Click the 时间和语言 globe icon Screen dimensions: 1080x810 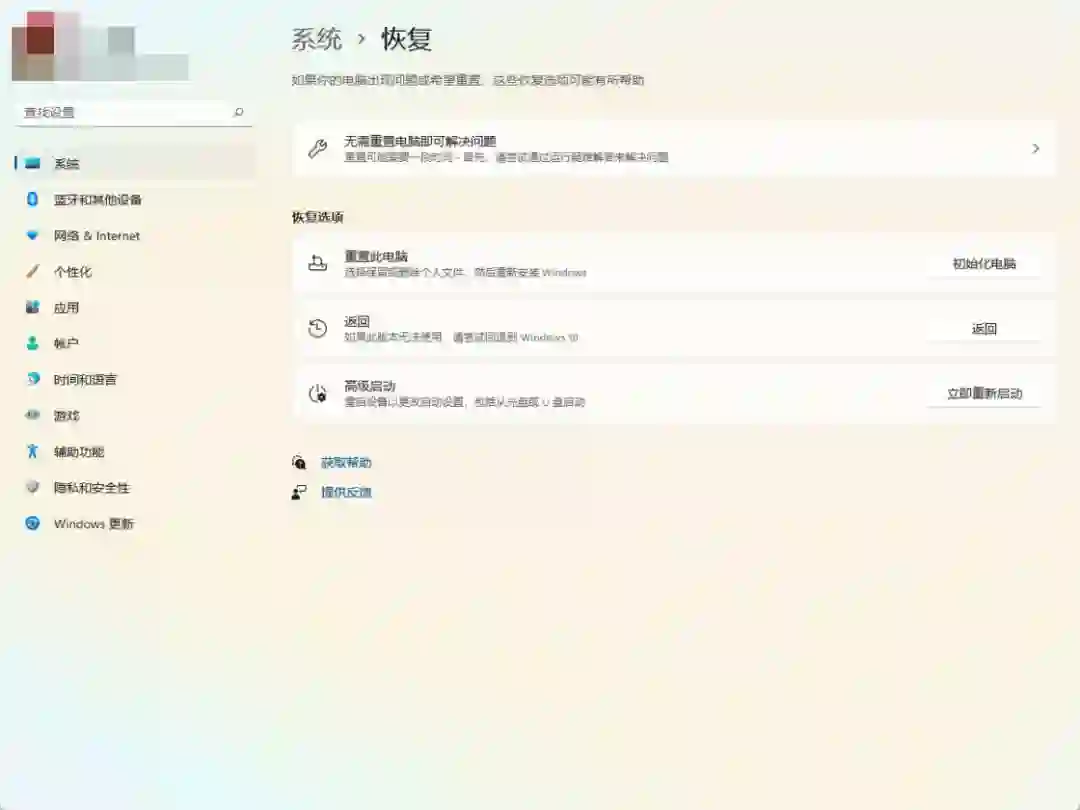pos(32,379)
